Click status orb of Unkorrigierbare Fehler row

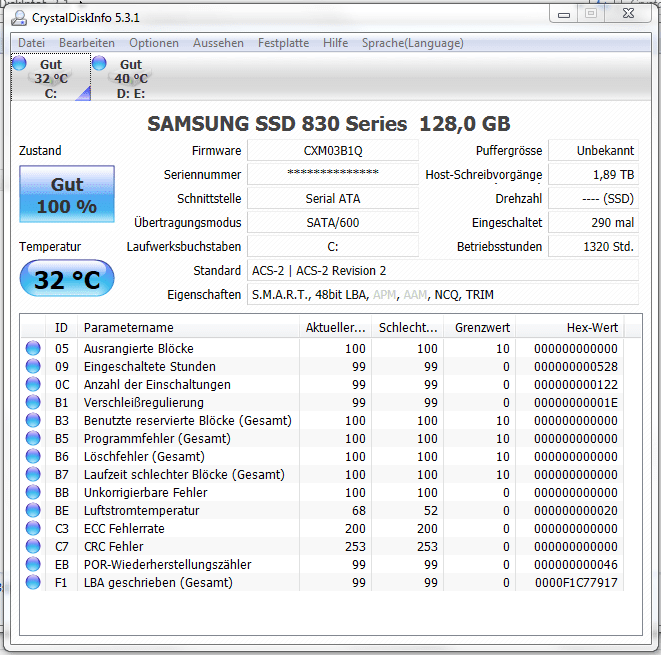[x=33, y=492]
